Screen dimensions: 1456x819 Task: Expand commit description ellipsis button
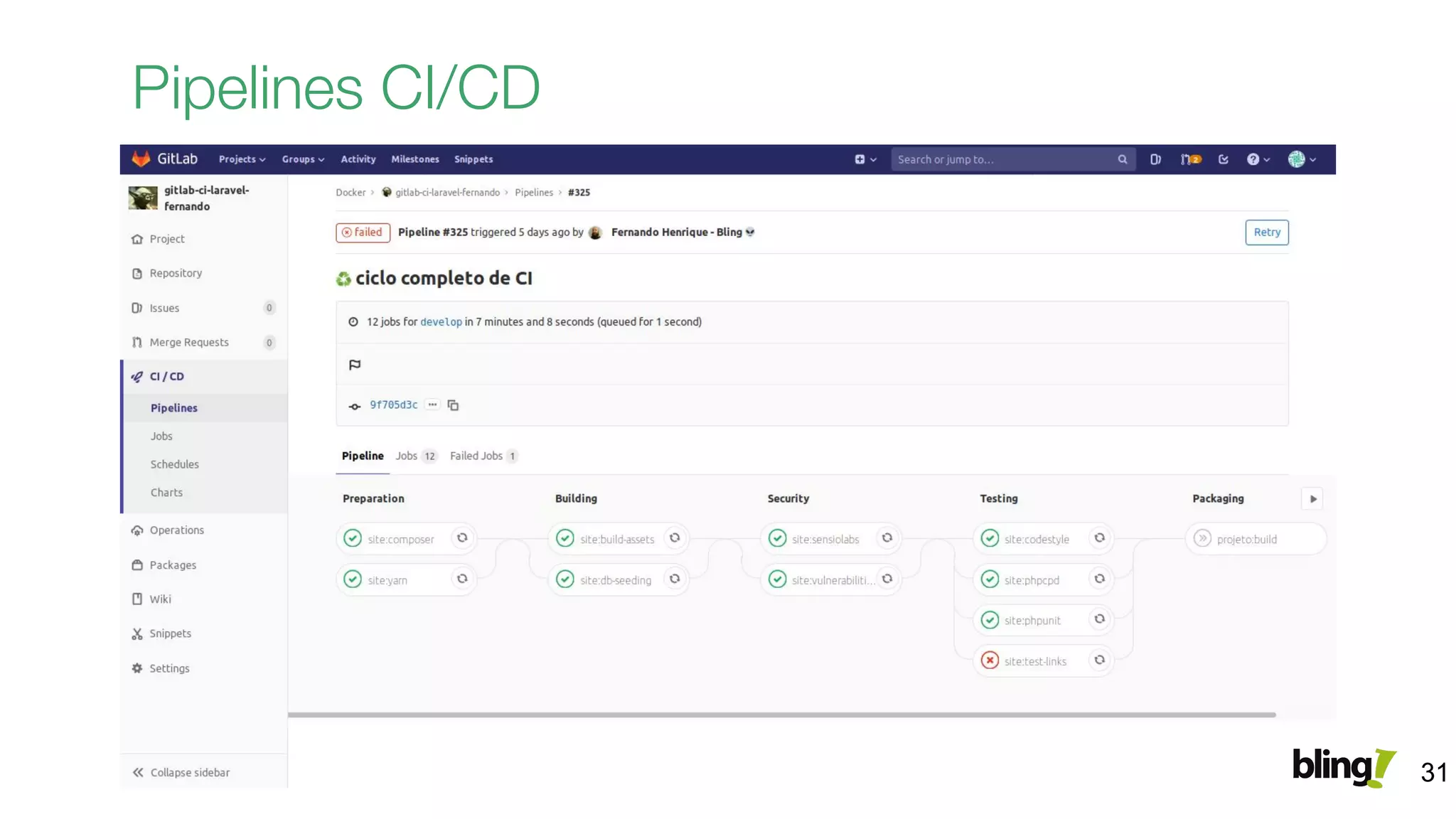tap(432, 405)
